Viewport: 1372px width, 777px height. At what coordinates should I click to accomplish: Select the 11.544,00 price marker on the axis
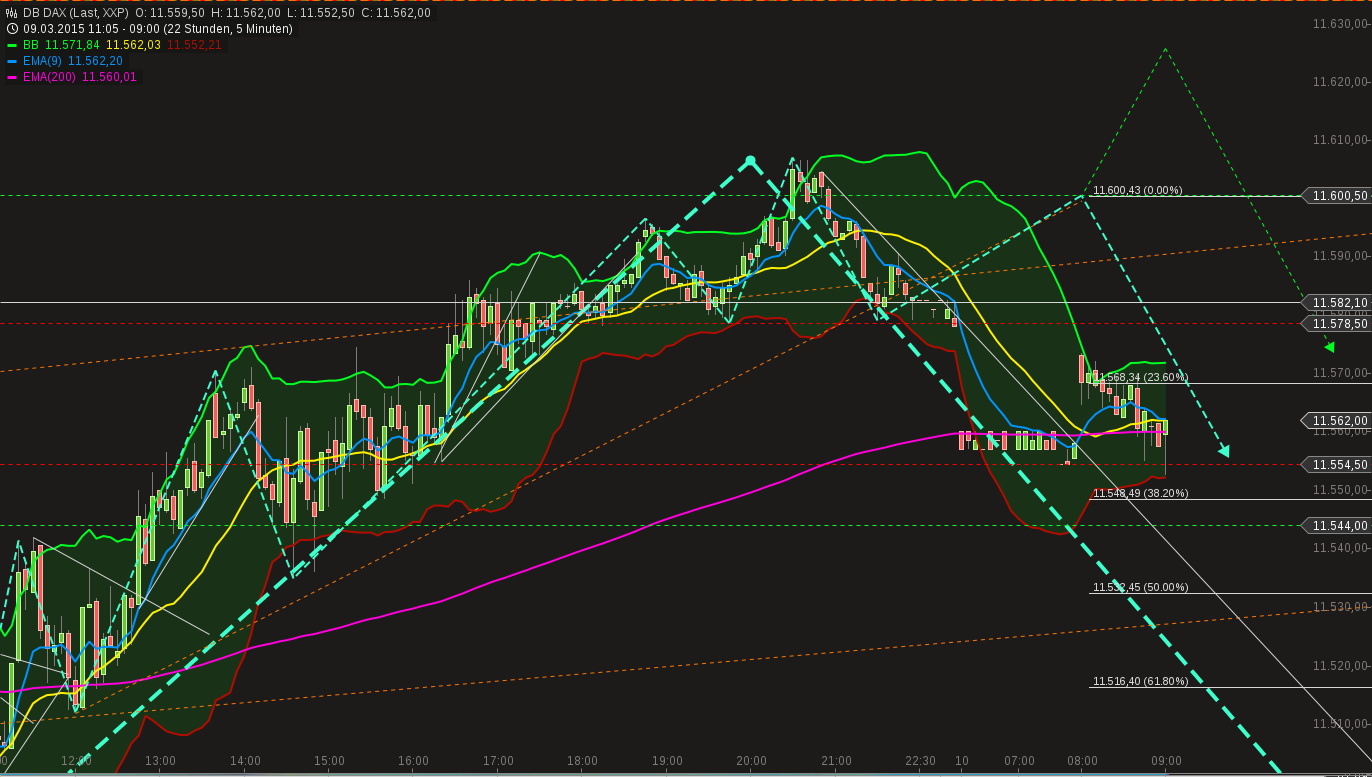(x=1335, y=526)
